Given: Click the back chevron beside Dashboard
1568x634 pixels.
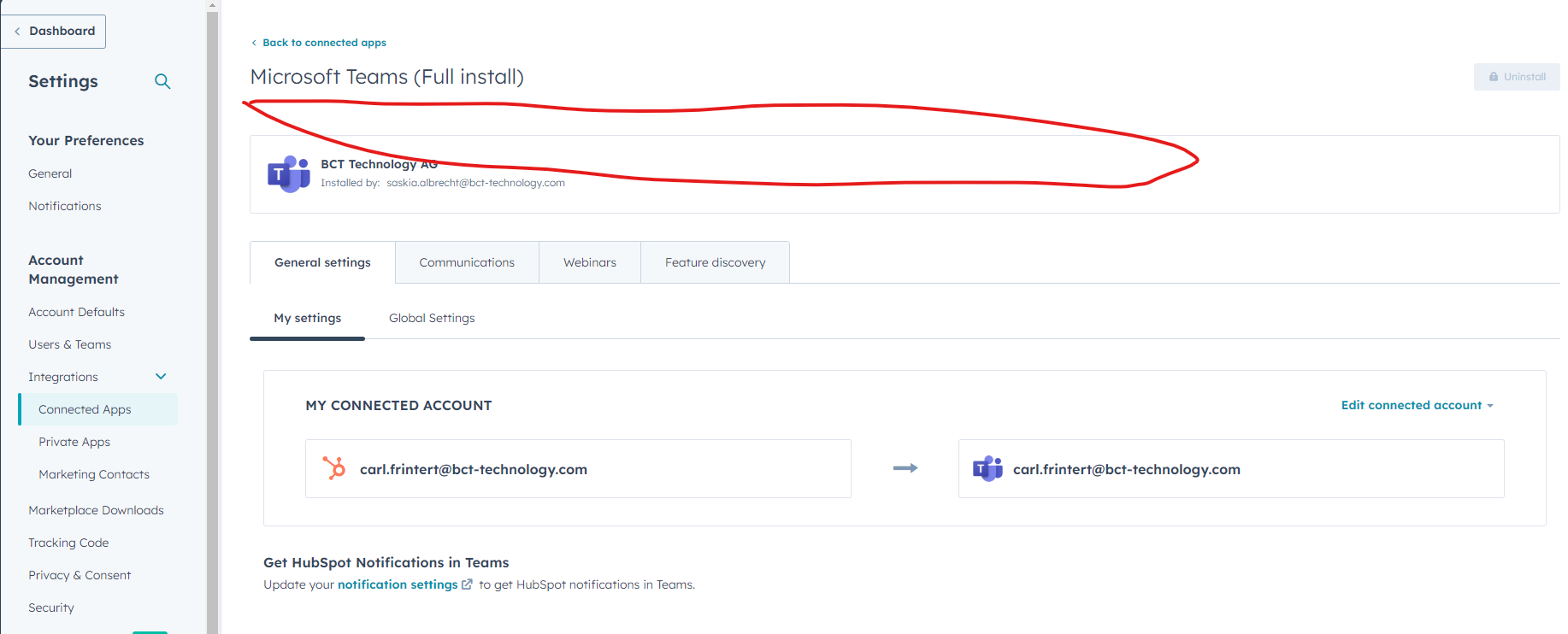Looking at the screenshot, I should (x=17, y=32).
